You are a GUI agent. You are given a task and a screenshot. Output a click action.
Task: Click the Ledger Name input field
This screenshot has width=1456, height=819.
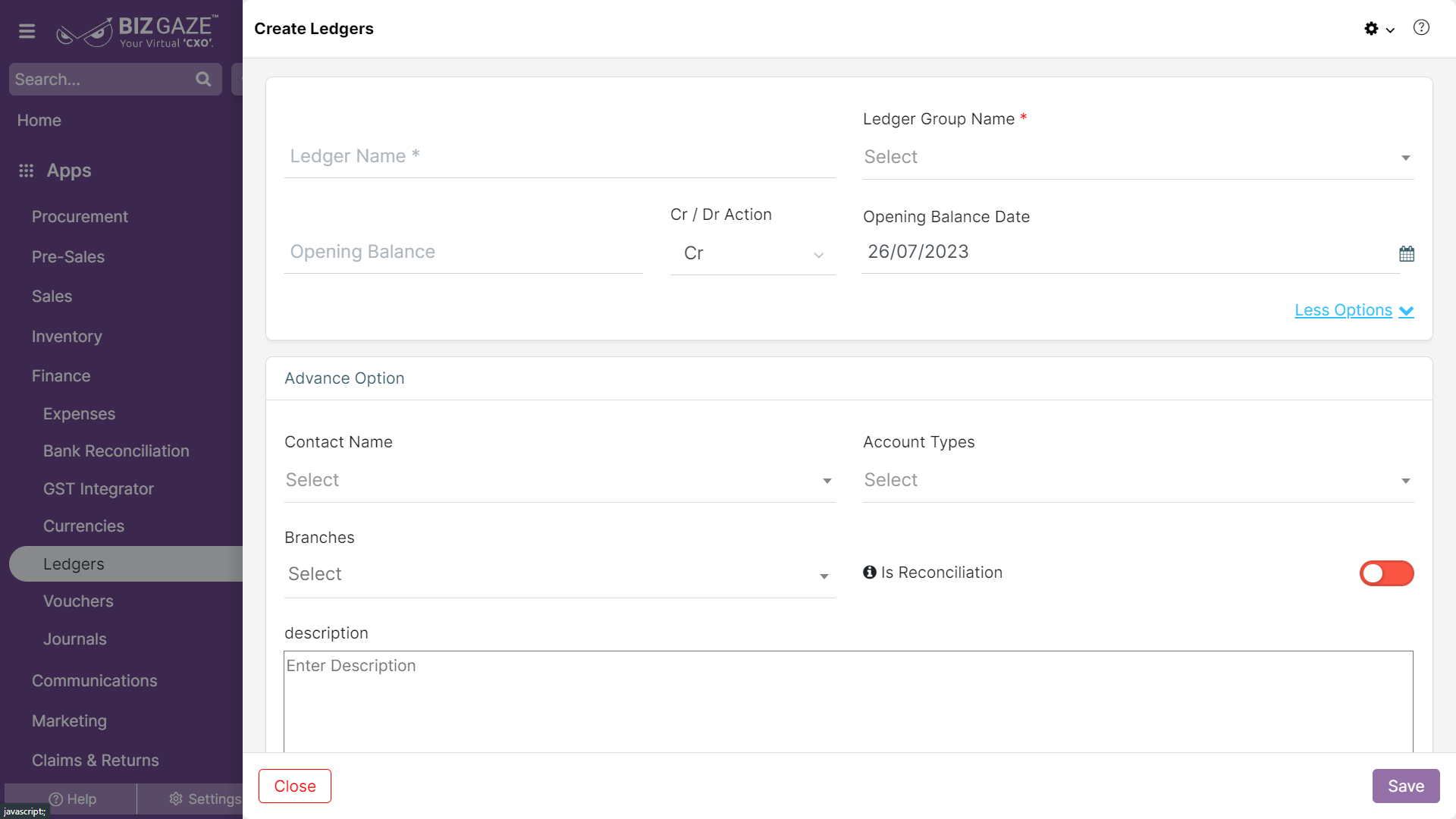(x=560, y=157)
